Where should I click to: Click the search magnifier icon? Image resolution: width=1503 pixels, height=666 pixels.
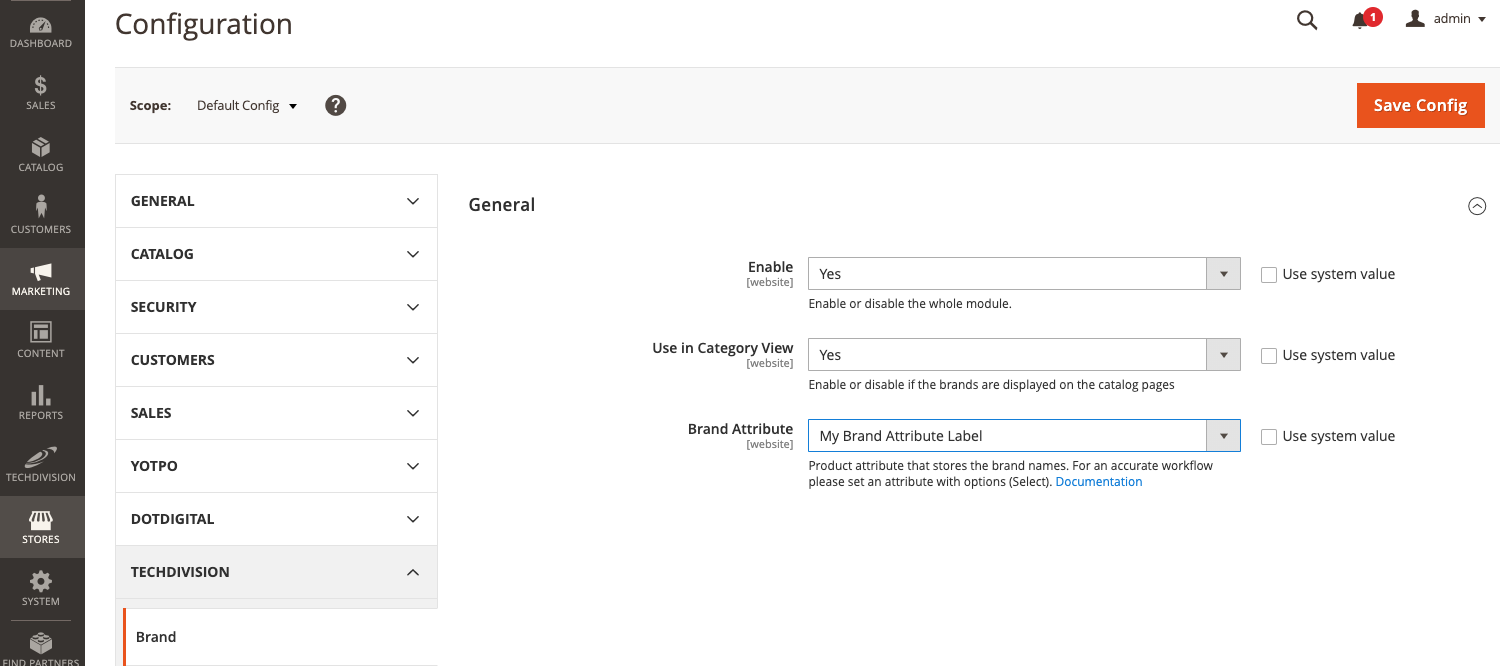point(1307,20)
